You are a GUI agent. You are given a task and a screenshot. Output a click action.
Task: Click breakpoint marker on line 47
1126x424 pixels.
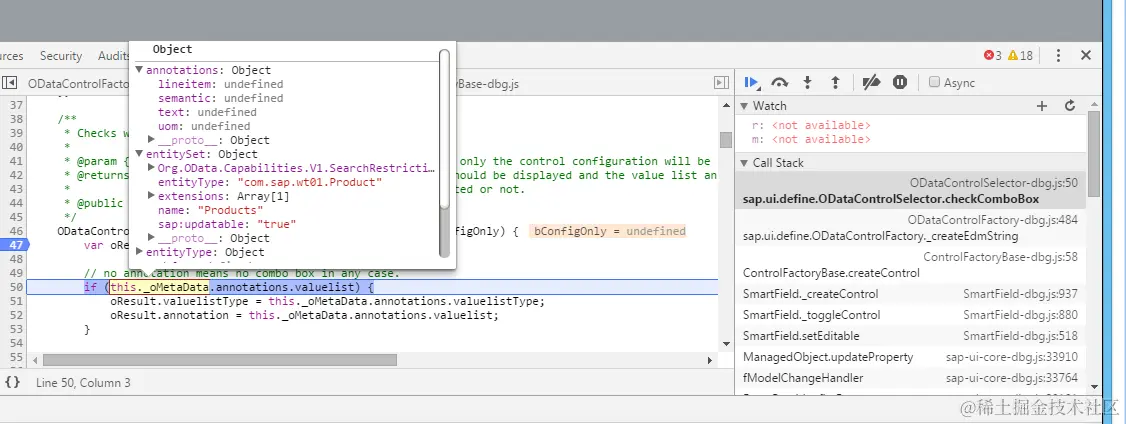[14, 245]
